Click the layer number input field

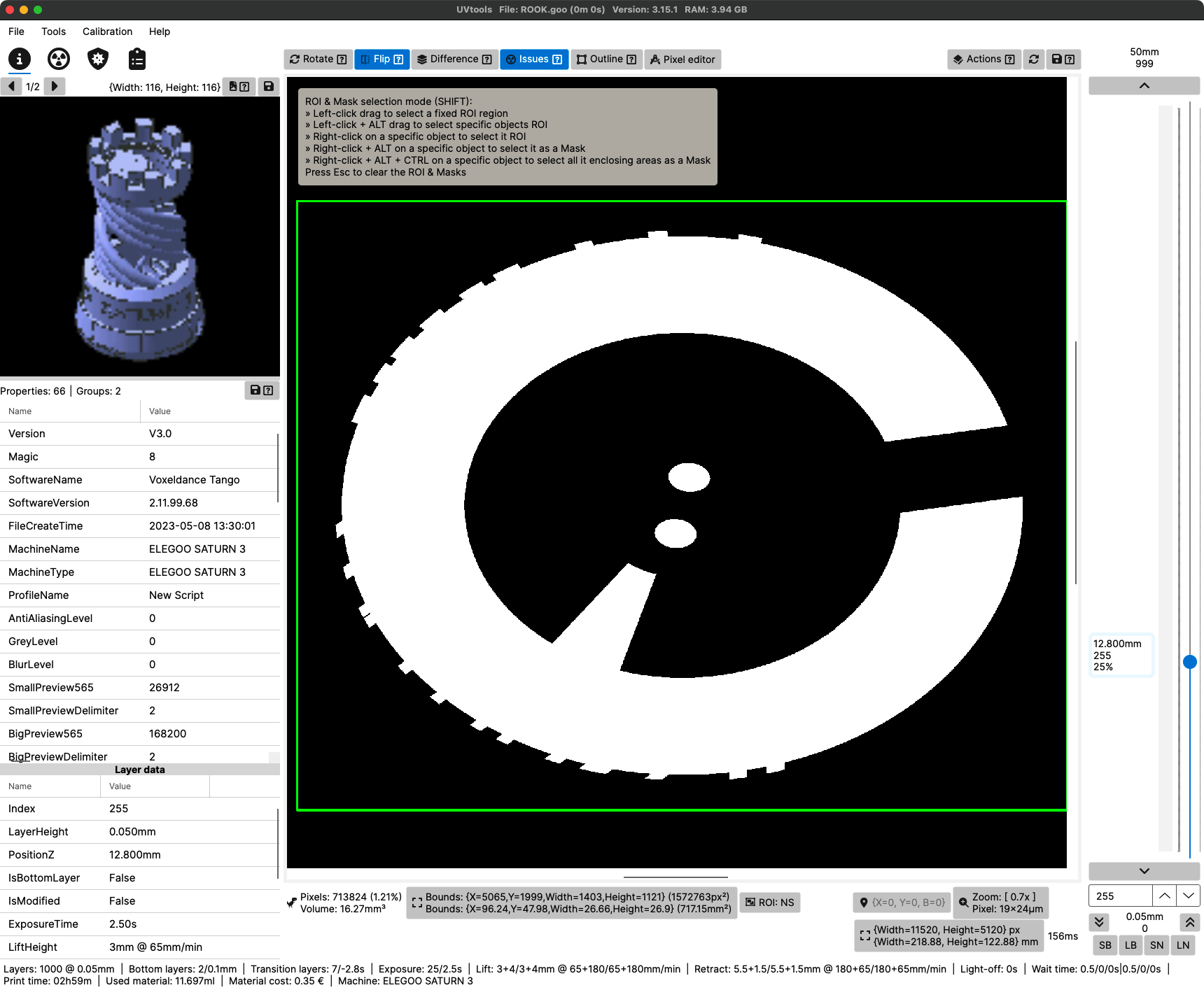pos(1120,896)
